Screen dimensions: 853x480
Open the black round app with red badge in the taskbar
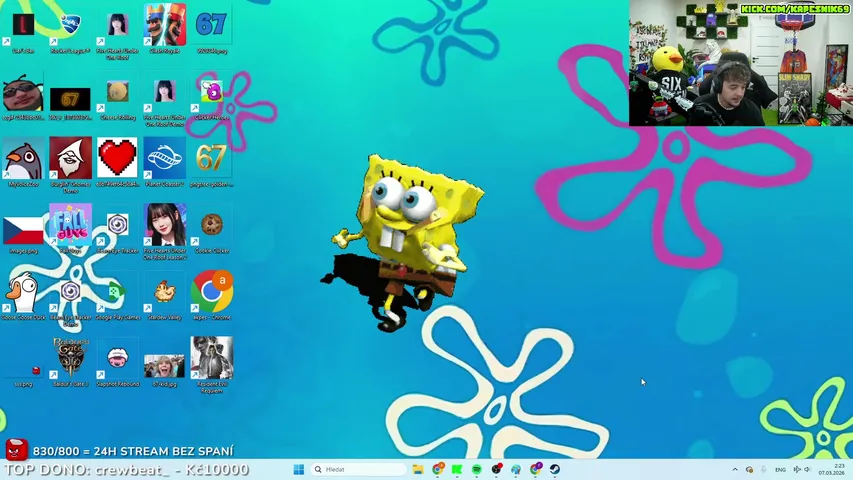pyautogui.click(x=496, y=469)
